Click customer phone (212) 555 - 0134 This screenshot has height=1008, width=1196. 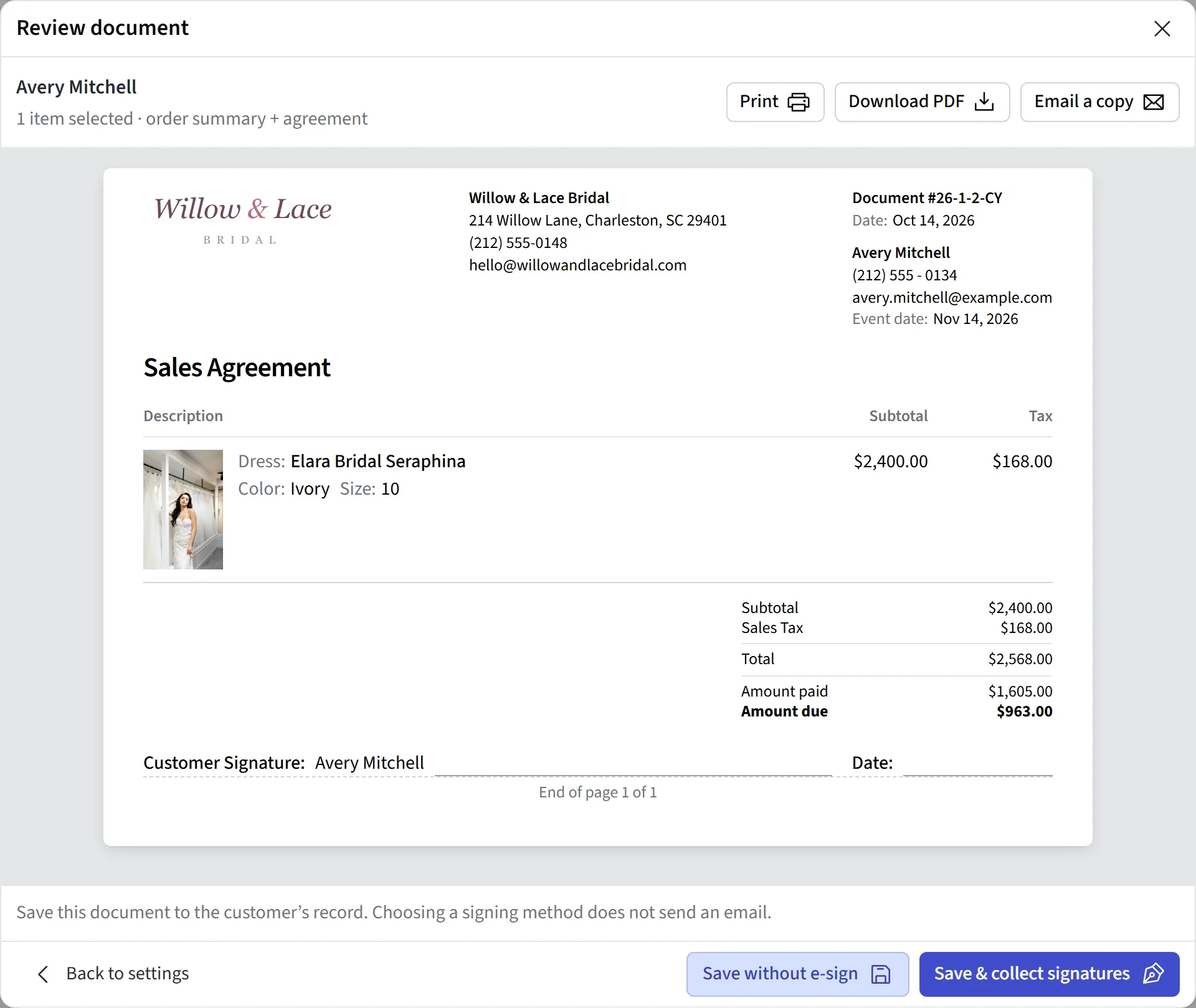pos(904,275)
